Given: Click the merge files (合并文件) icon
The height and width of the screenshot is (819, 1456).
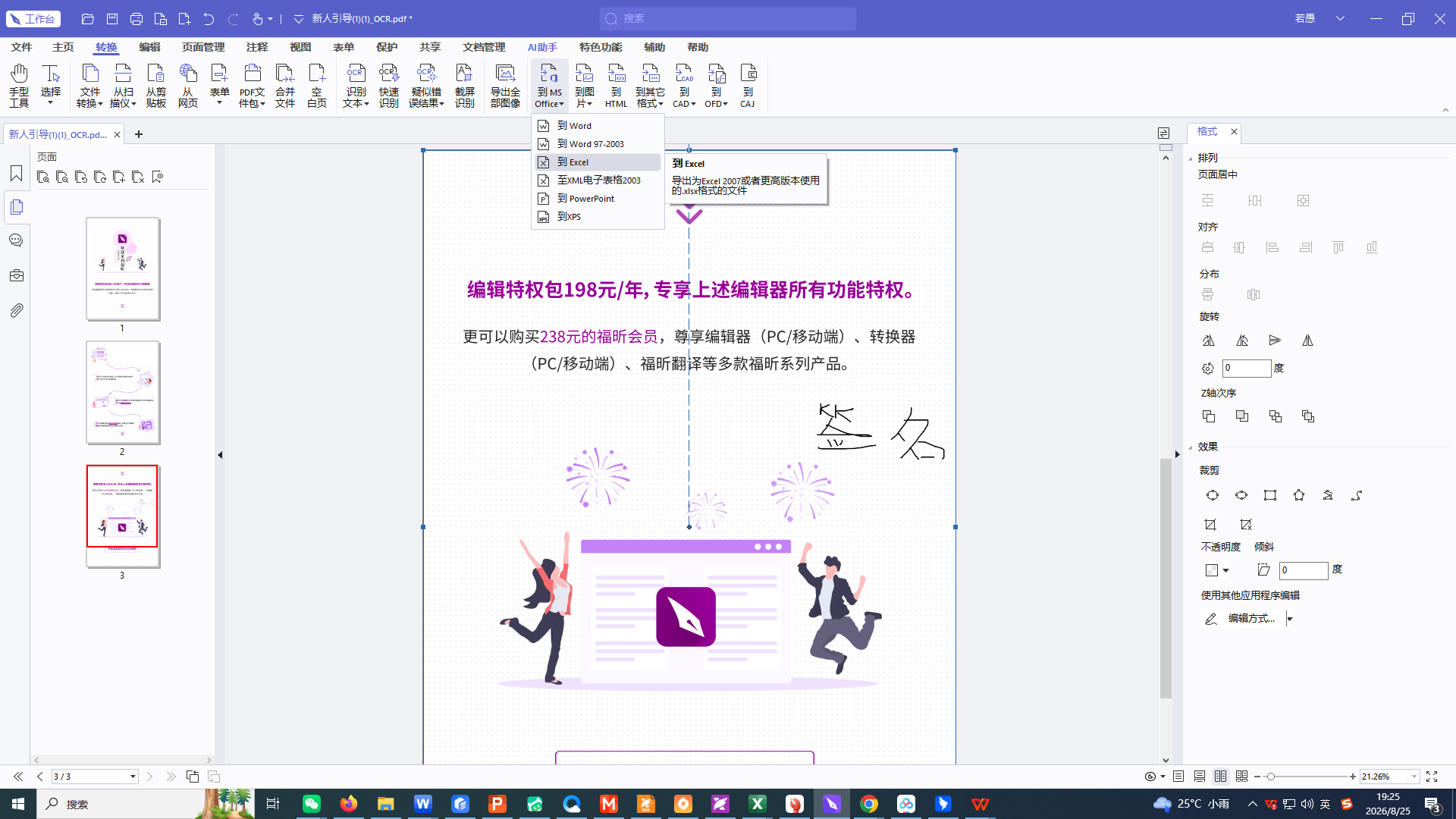Looking at the screenshot, I should [x=285, y=85].
